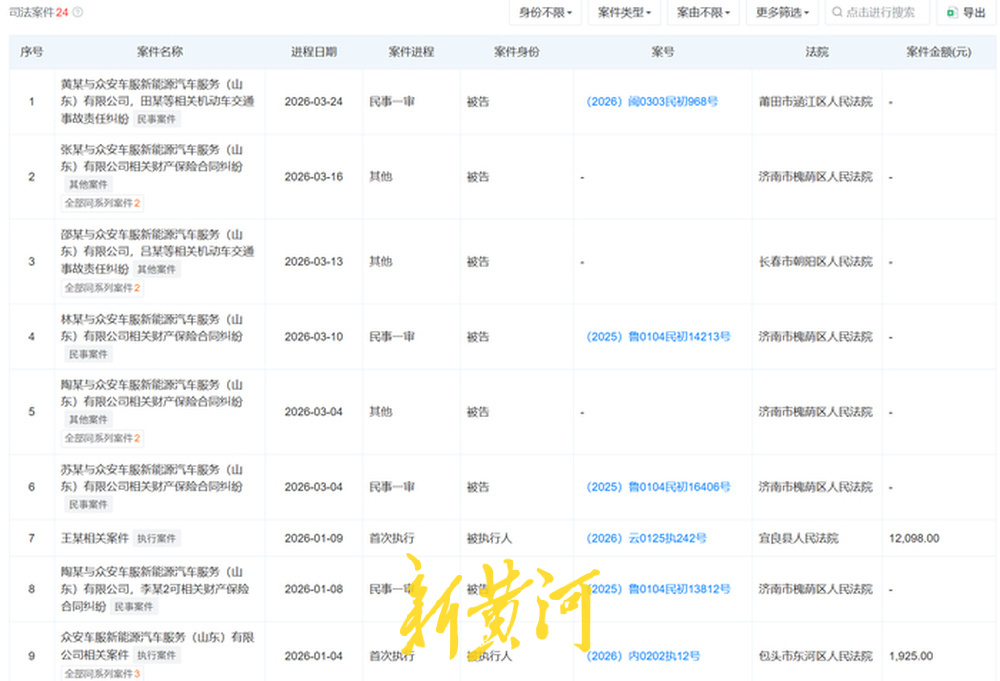Open case (2026) 云0125执242号
Image resolution: width=1000 pixels, height=681 pixels.
click(646, 538)
